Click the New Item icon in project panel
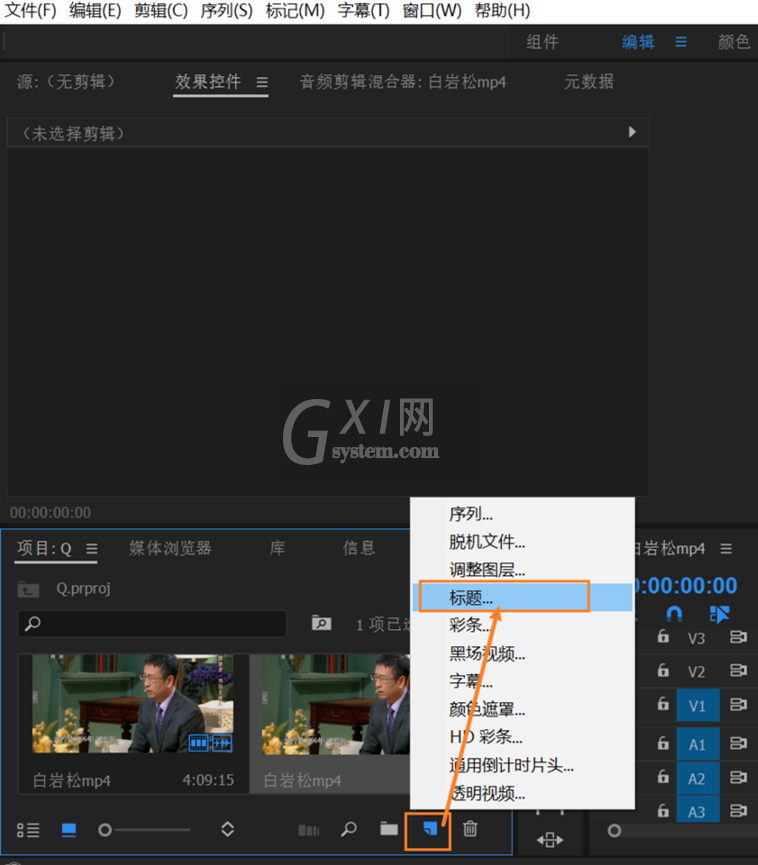The width and height of the screenshot is (758, 865). click(x=430, y=829)
